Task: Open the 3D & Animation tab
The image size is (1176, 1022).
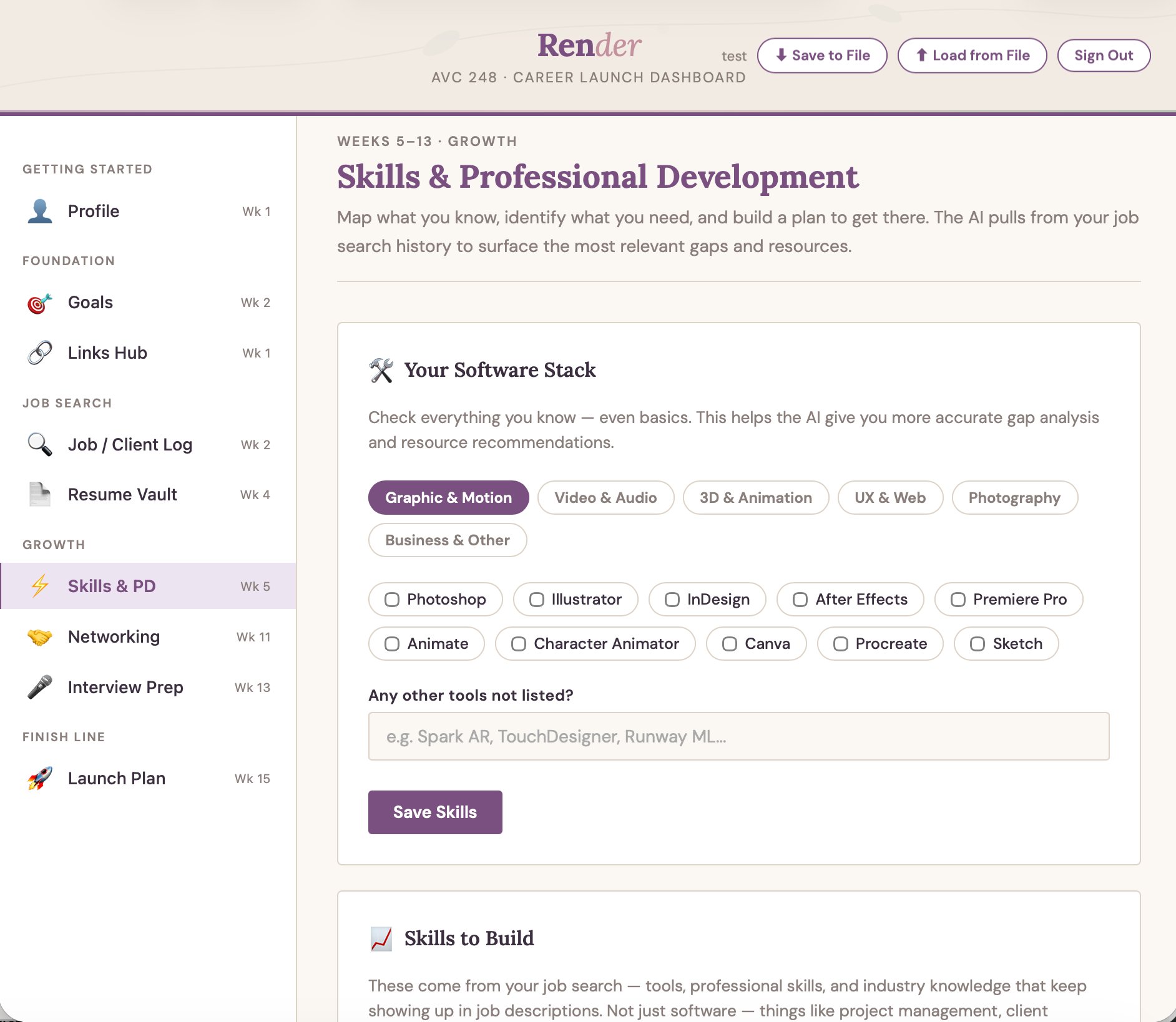Action: pos(755,497)
